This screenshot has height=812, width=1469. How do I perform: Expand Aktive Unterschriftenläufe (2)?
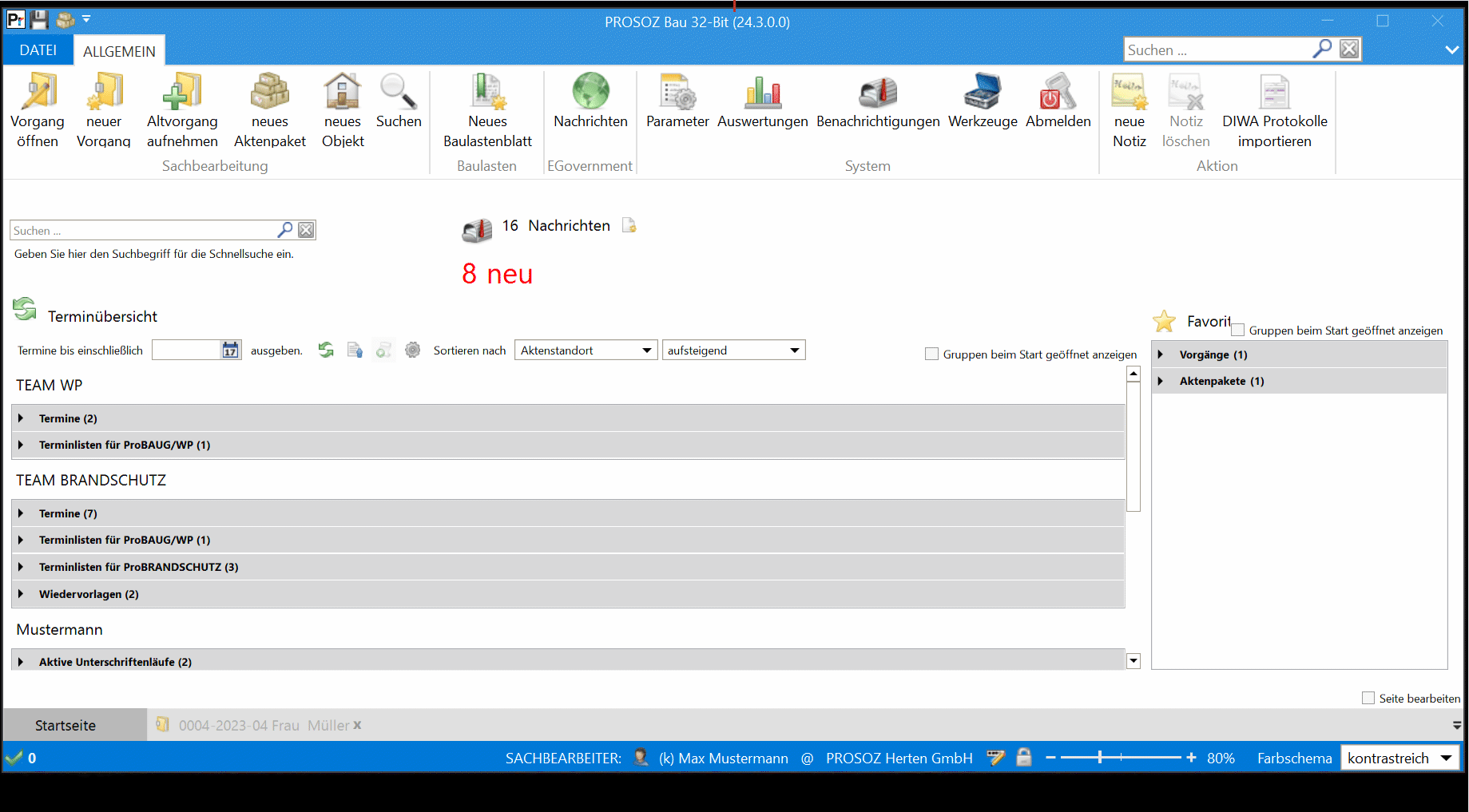(21, 662)
